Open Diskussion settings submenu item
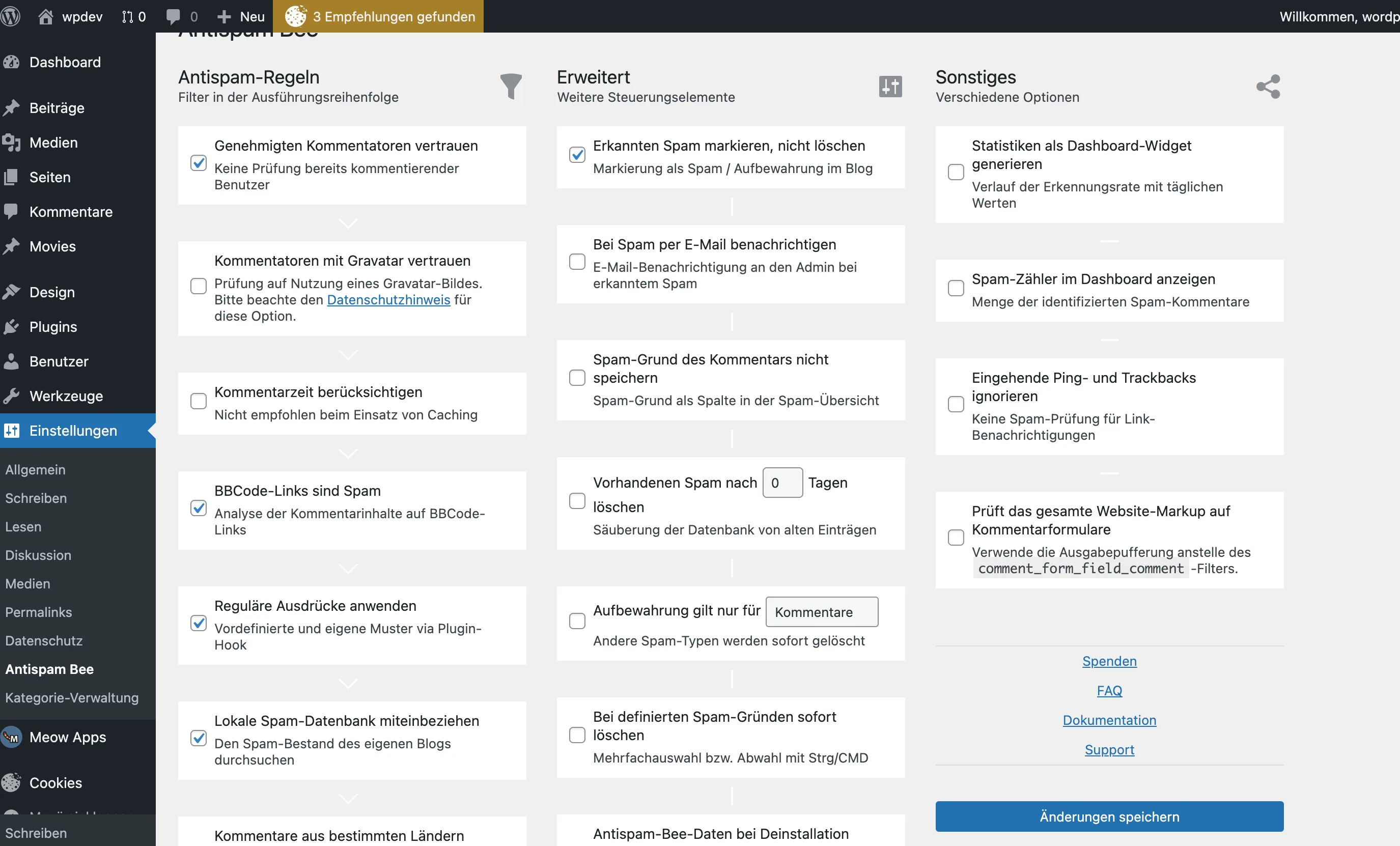 [x=38, y=555]
